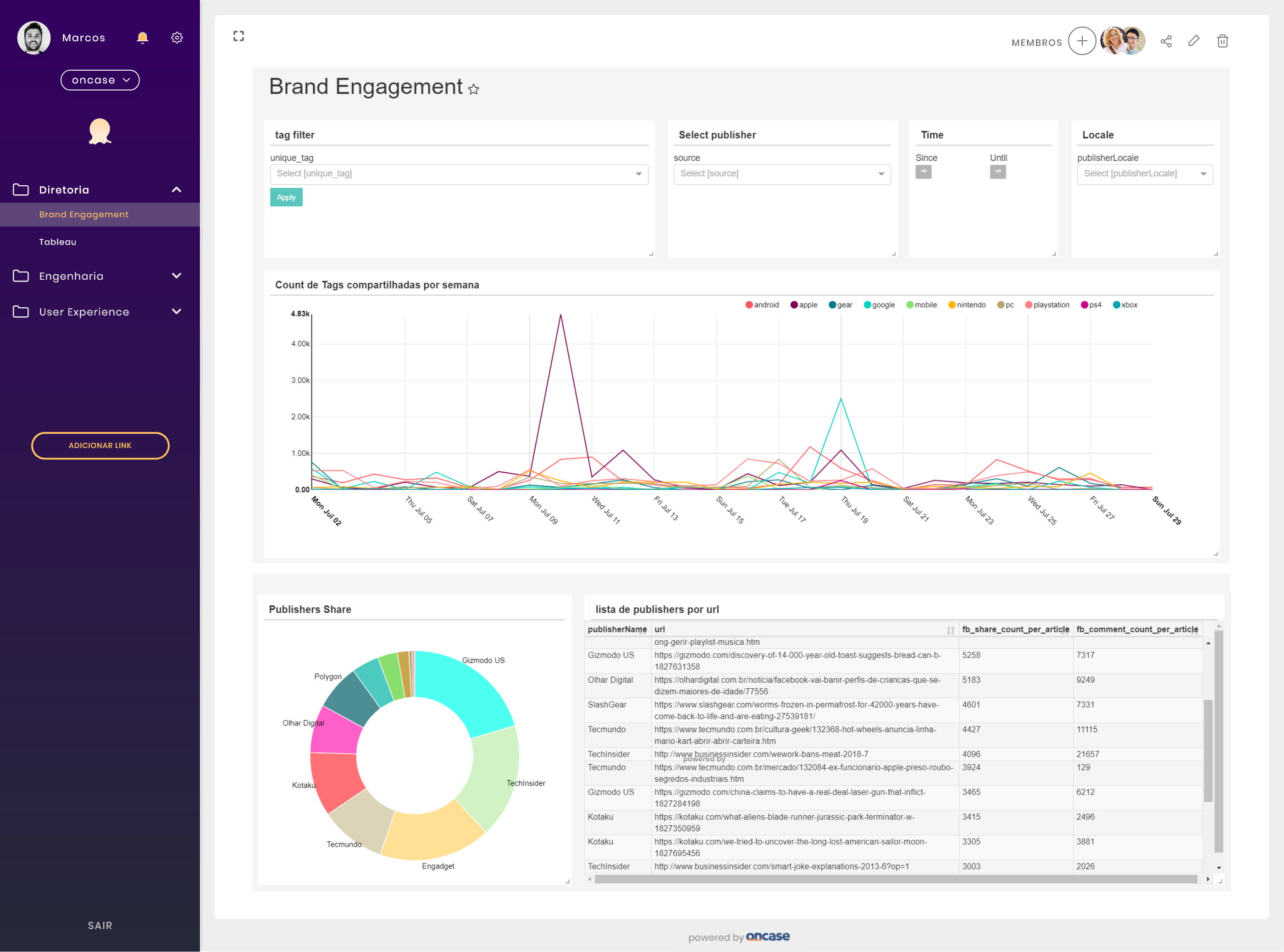
Task: Favorite Brand Engagement with star icon
Action: point(474,89)
